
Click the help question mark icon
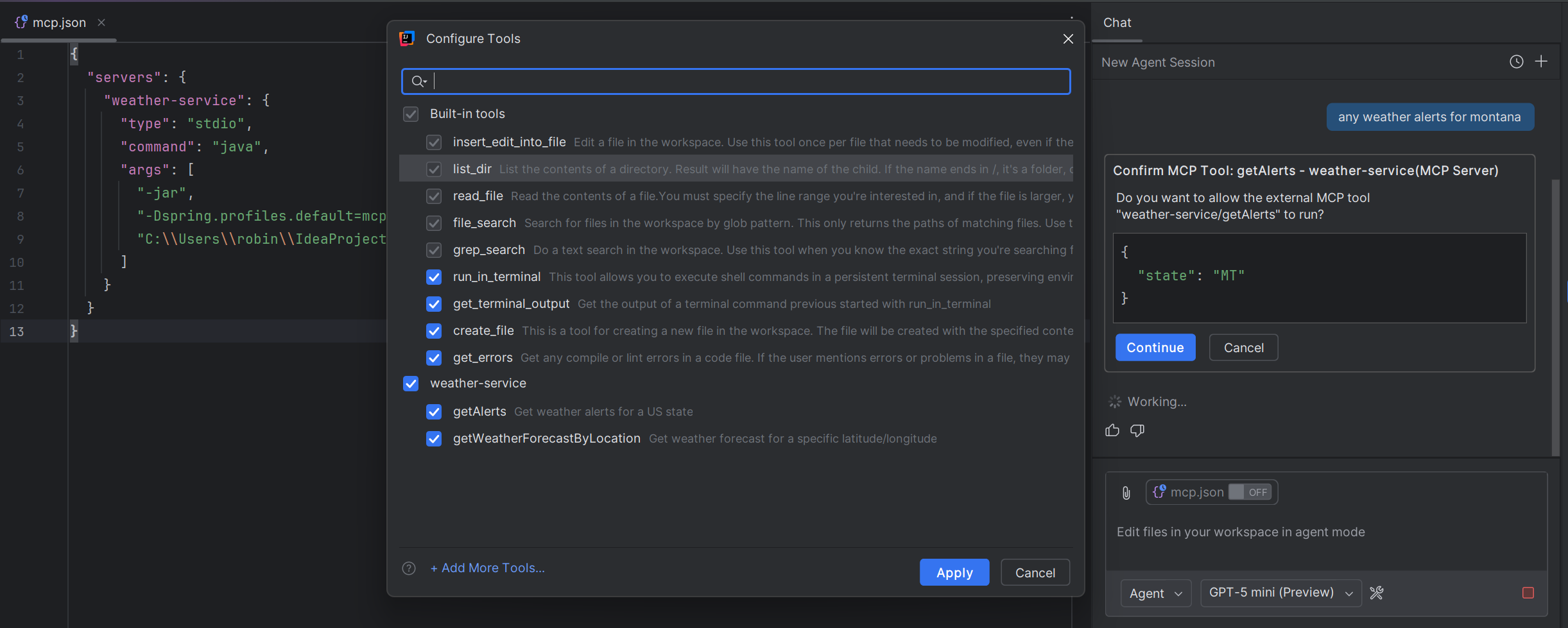click(409, 568)
